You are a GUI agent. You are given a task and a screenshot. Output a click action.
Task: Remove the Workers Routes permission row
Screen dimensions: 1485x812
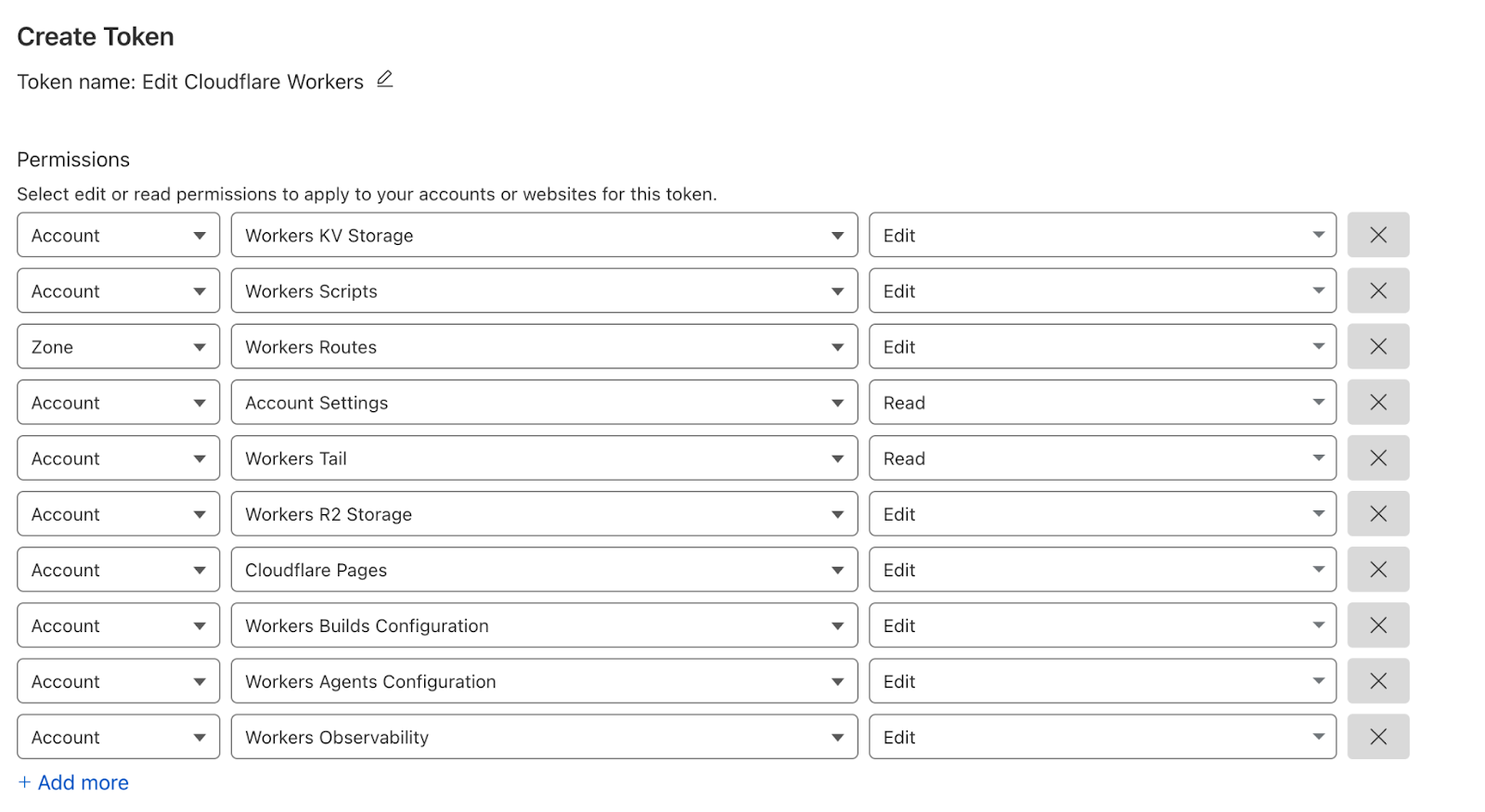coord(1377,346)
